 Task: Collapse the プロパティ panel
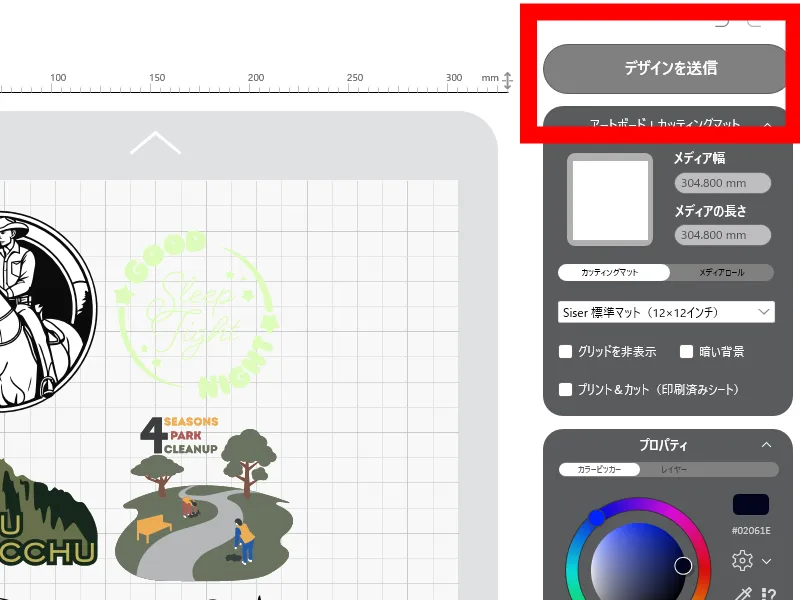click(x=766, y=445)
